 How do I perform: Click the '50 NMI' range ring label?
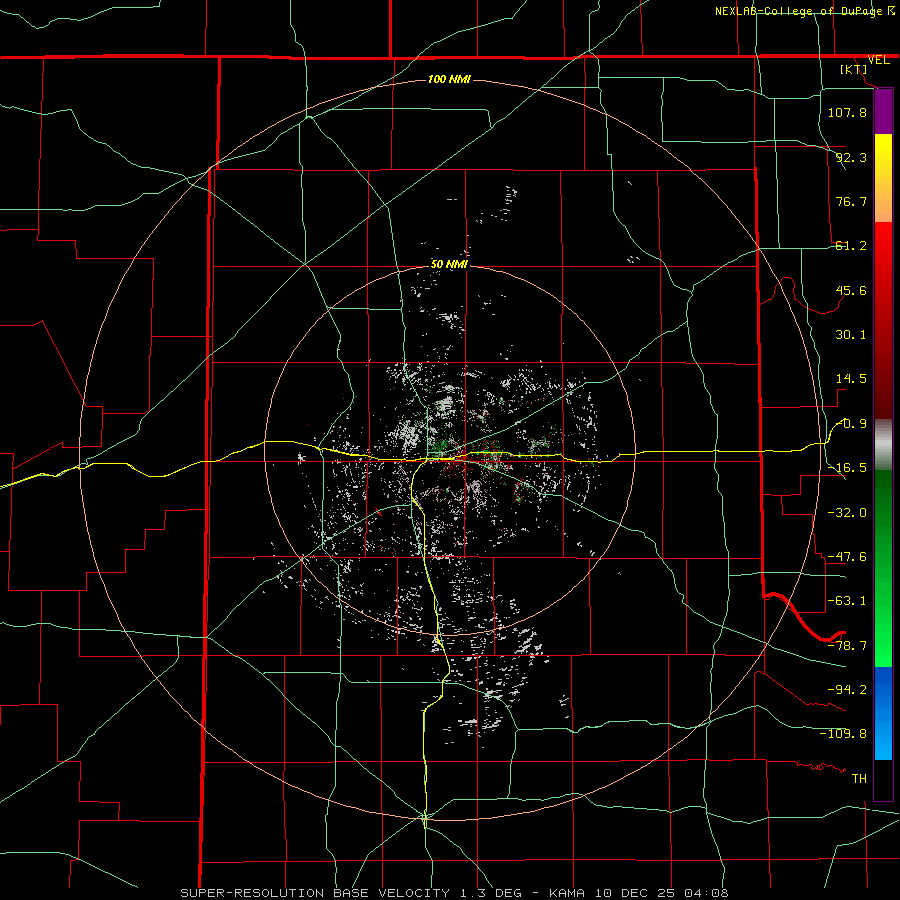click(x=449, y=264)
